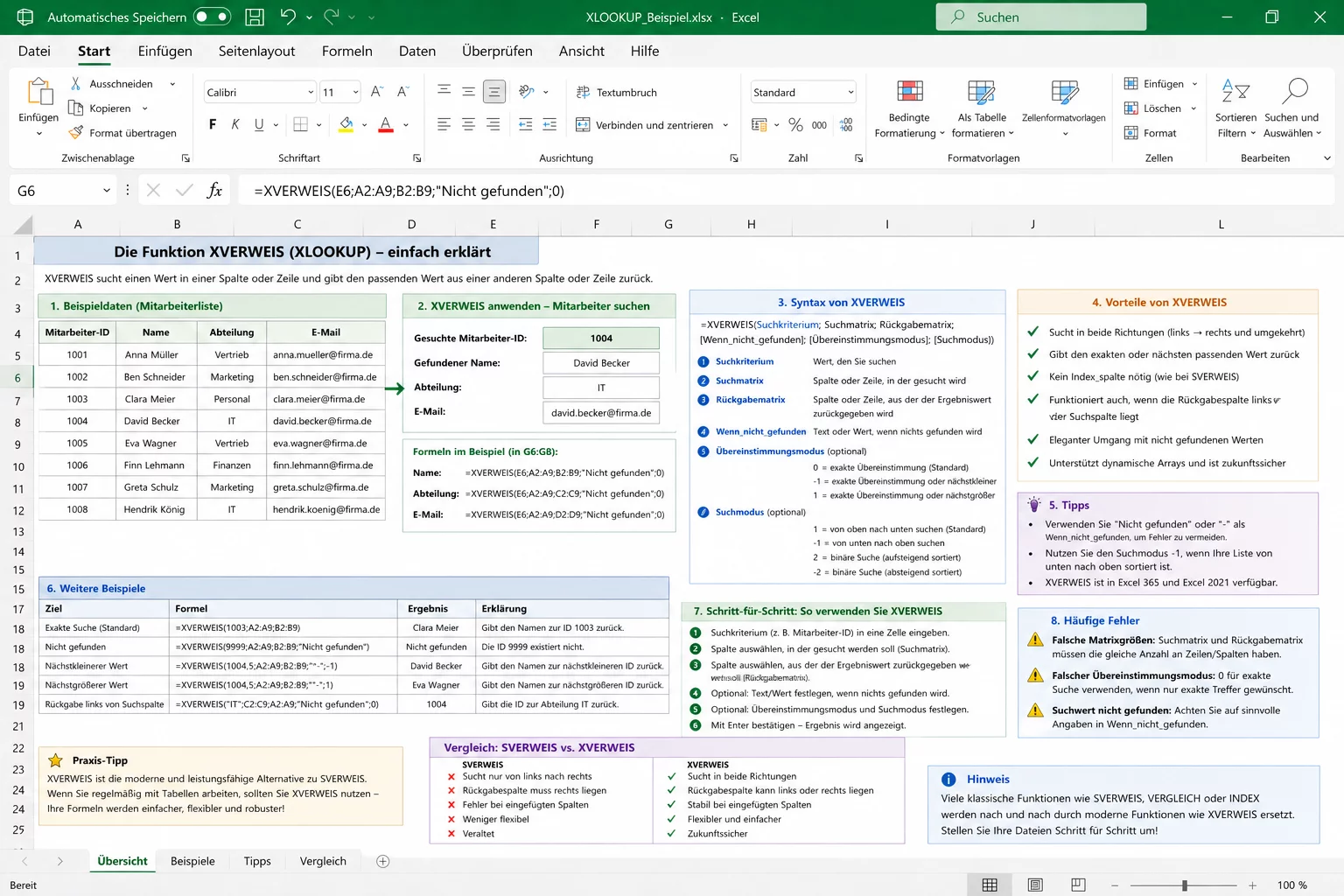The height and width of the screenshot is (896, 1344).
Task: Click the Save disk icon
Action: point(255,17)
